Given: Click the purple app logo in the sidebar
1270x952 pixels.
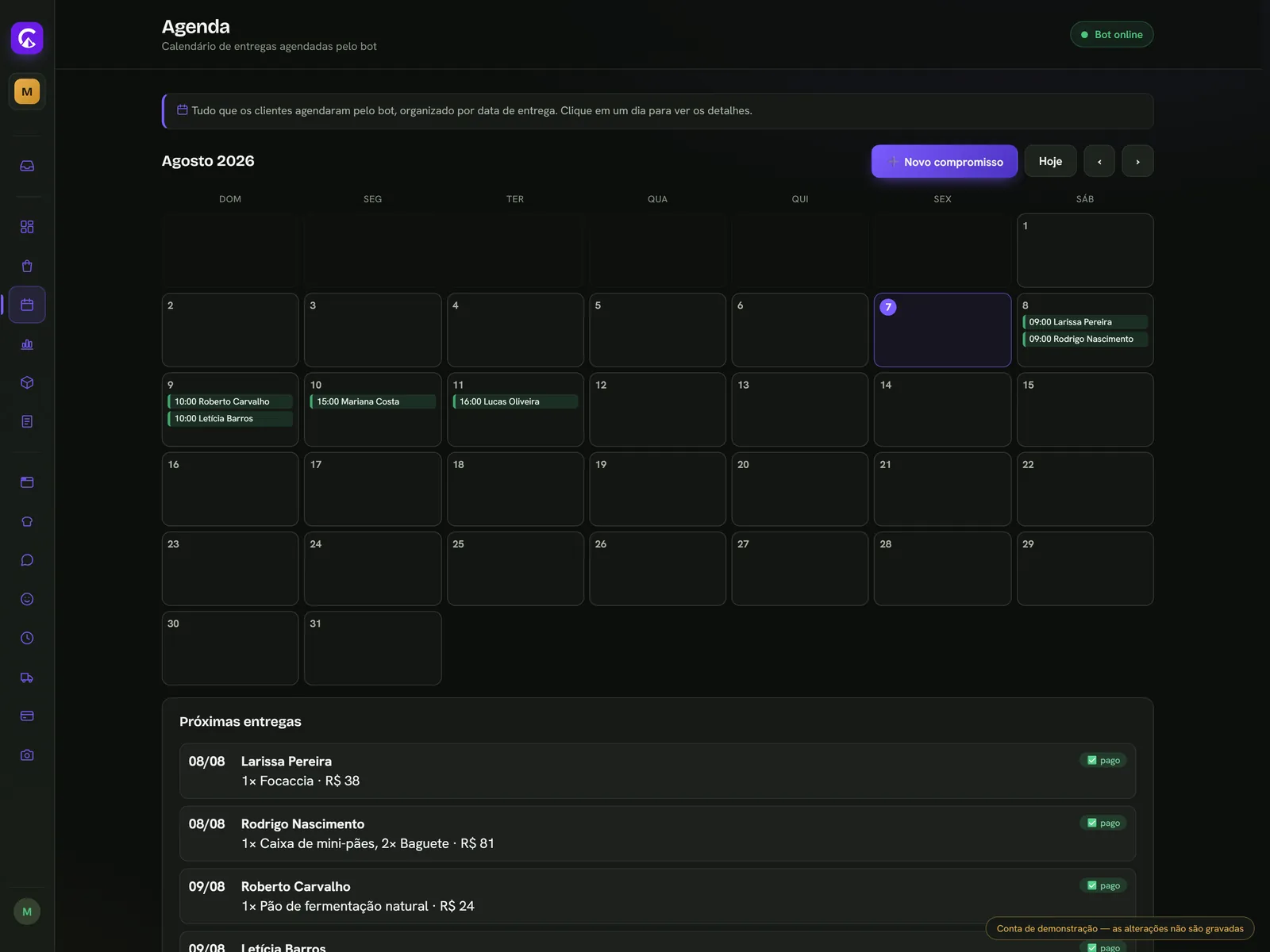Looking at the screenshot, I should [x=27, y=38].
